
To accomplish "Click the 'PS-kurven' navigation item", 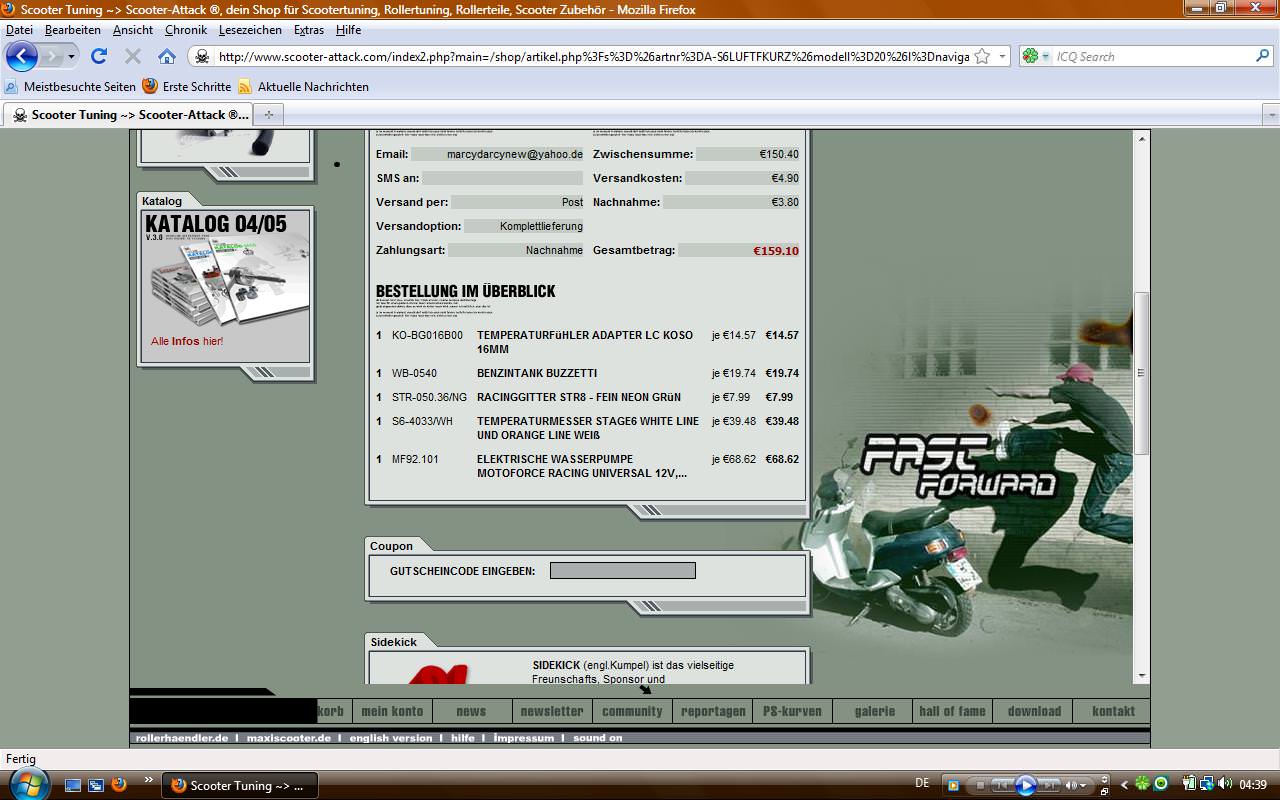I will coord(792,711).
